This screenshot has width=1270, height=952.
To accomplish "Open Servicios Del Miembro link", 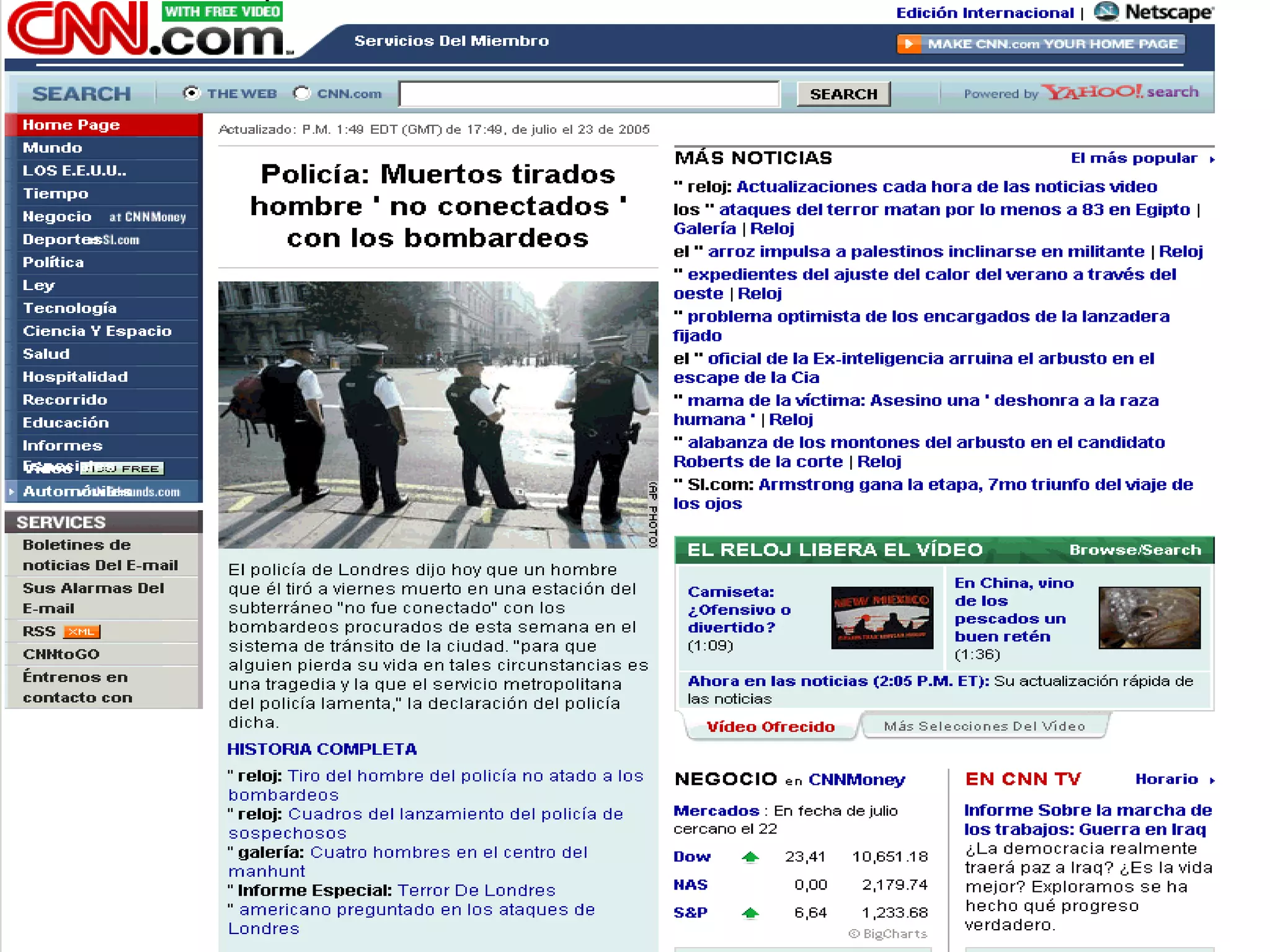I will [451, 41].
